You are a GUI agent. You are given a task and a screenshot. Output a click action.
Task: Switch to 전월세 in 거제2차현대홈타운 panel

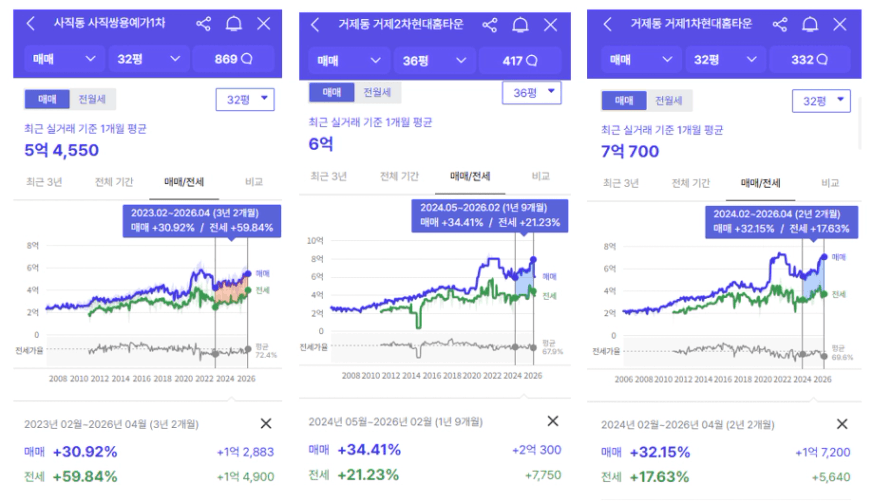click(x=377, y=92)
